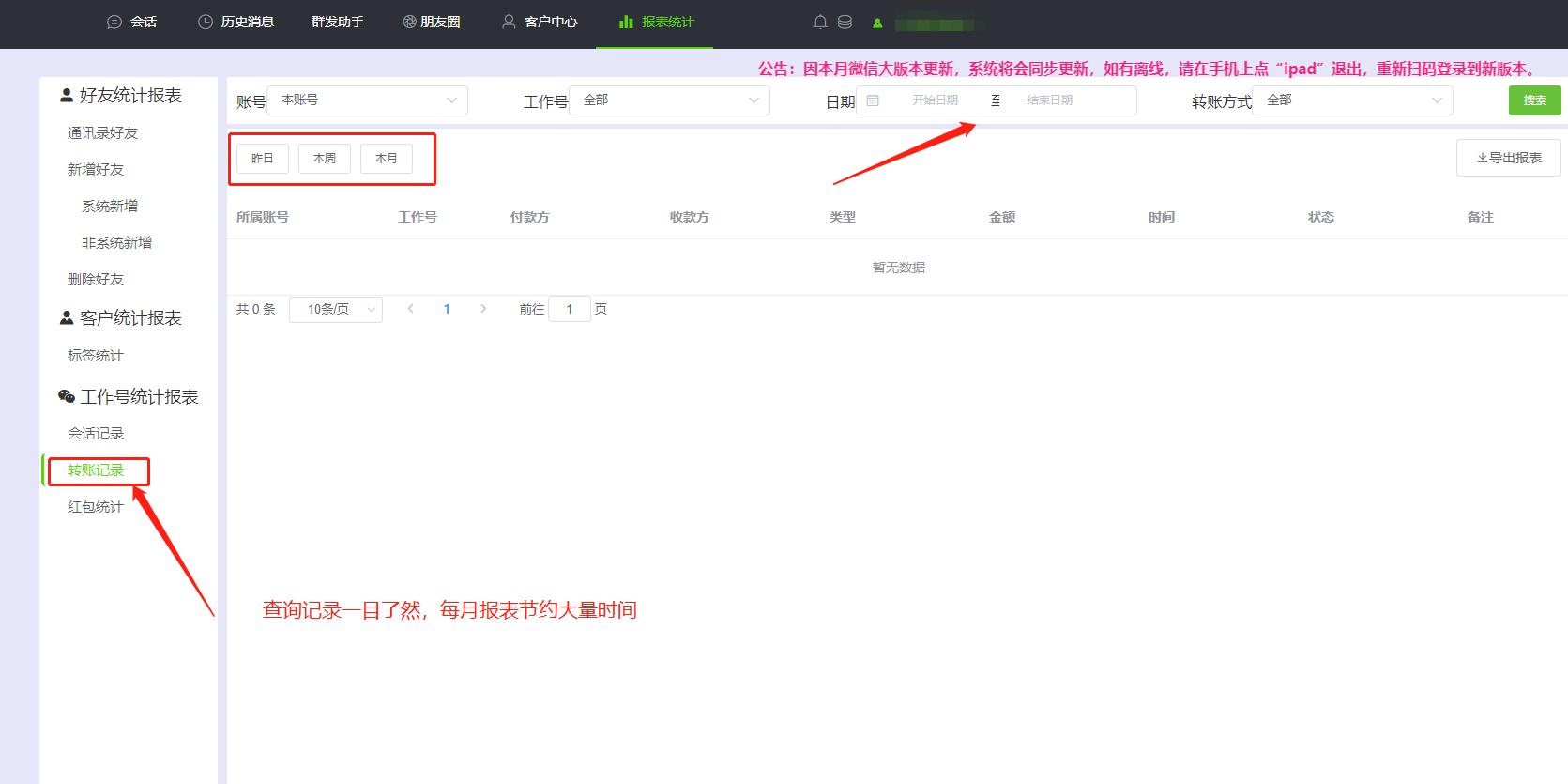This screenshot has width=1568, height=784.
Task: Open the 转账方式 dropdown
Action: click(1352, 100)
